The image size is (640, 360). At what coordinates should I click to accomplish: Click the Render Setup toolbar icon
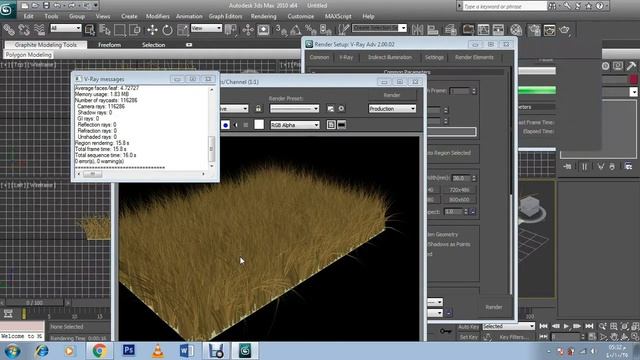coord(534,30)
